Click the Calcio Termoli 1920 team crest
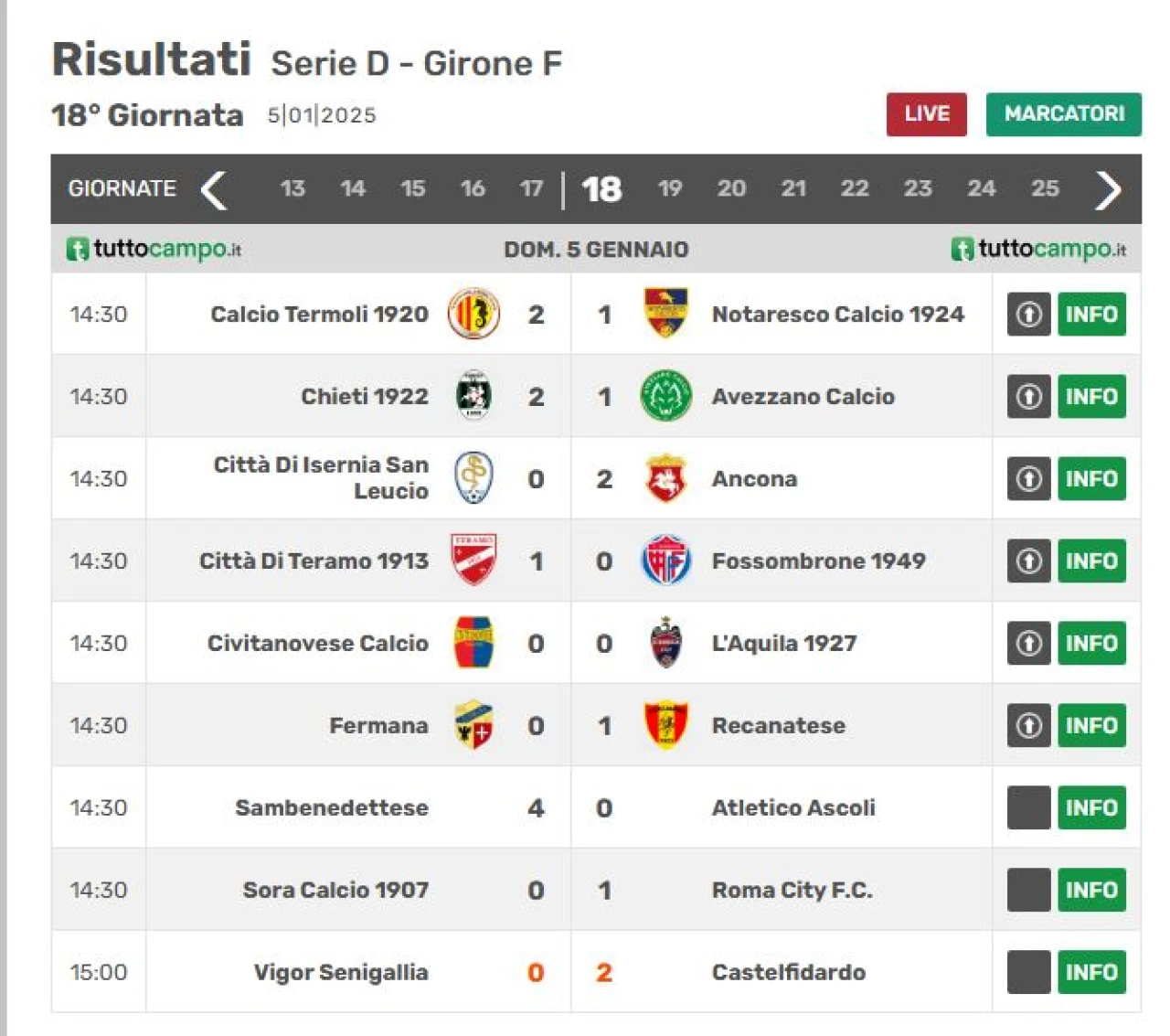 point(473,314)
